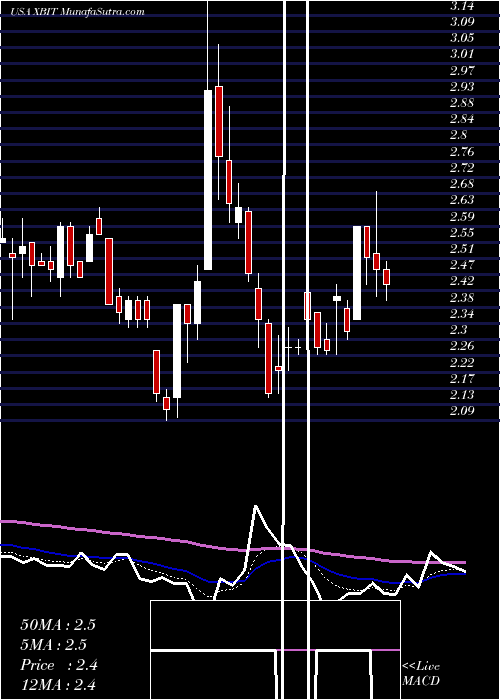This screenshot has width=500, height=700.
Task: Click the 2.34 price axis label
Action: coord(462,313)
